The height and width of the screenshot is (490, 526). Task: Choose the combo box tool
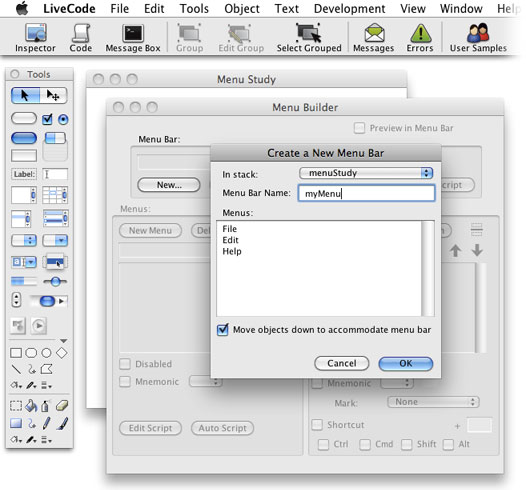tap(24, 262)
